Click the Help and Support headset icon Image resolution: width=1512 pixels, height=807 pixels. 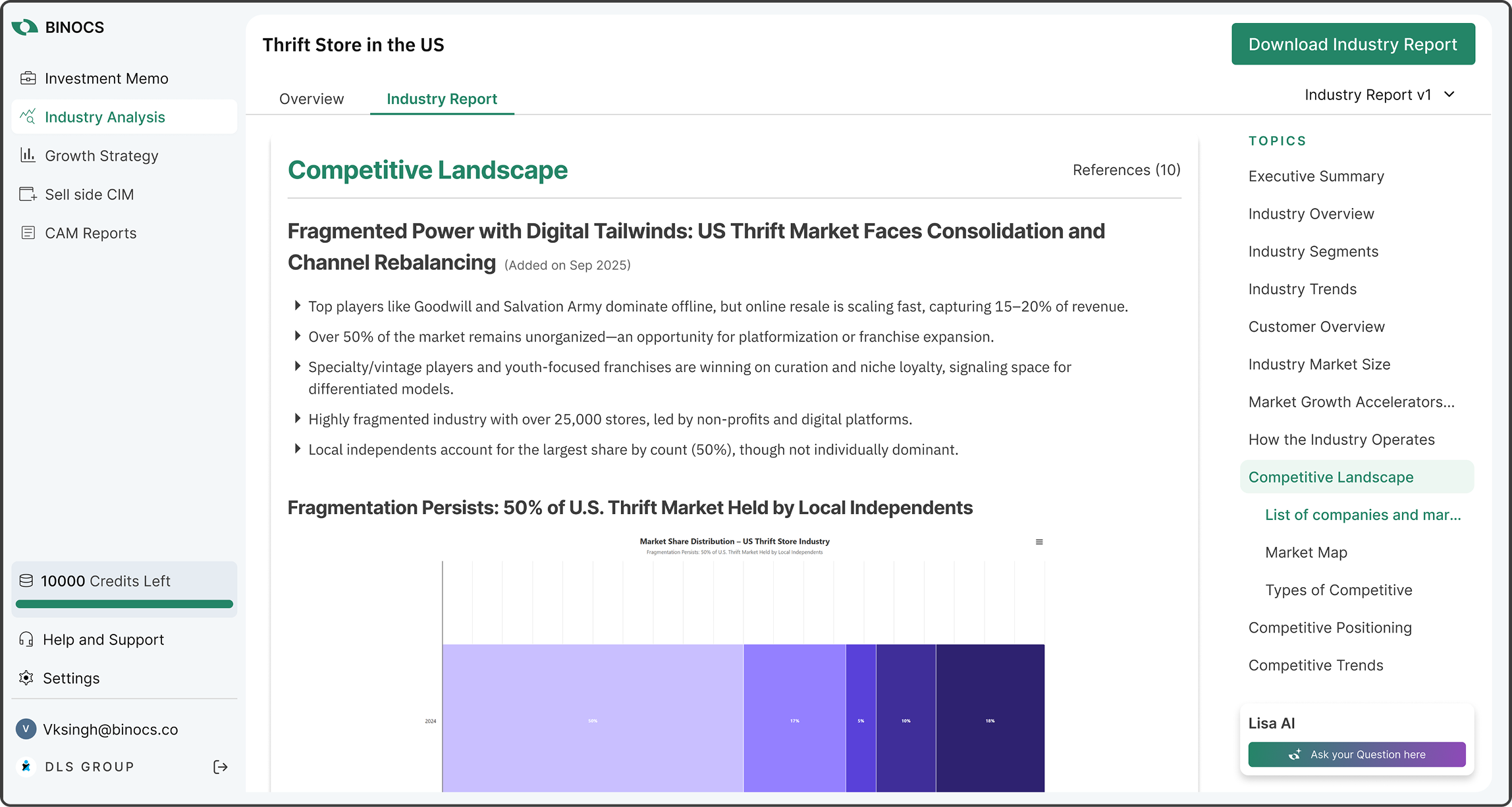click(26, 639)
